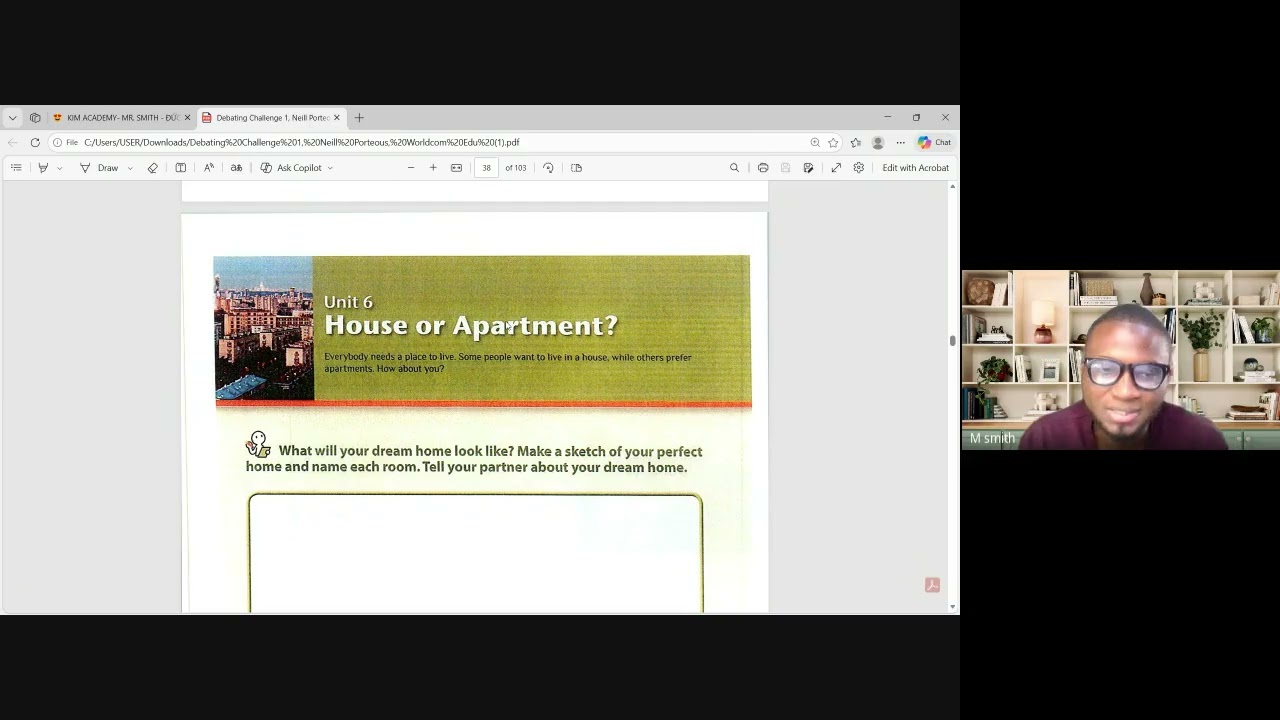The width and height of the screenshot is (1280, 720).
Task: Click the address bar zoom icon
Action: pyautogui.click(x=815, y=143)
